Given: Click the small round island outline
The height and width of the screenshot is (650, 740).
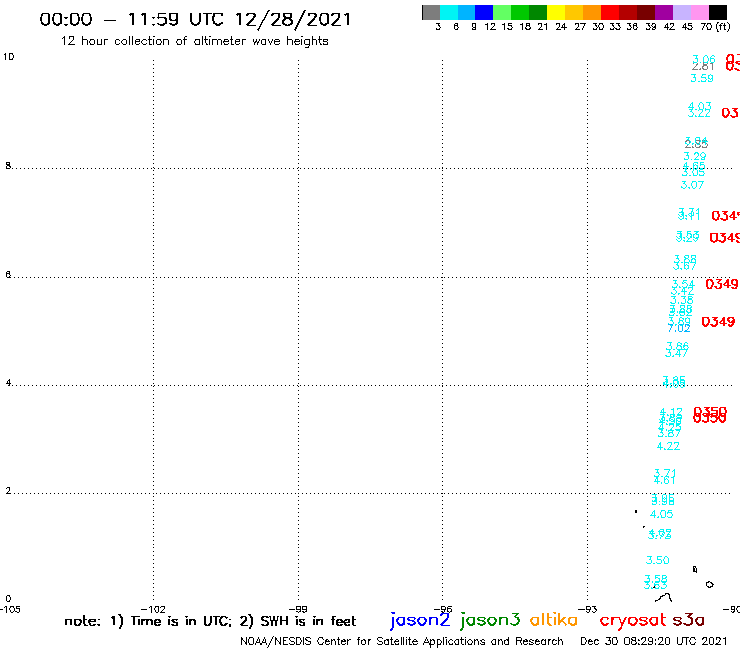Looking at the screenshot, I should (x=709, y=584).
